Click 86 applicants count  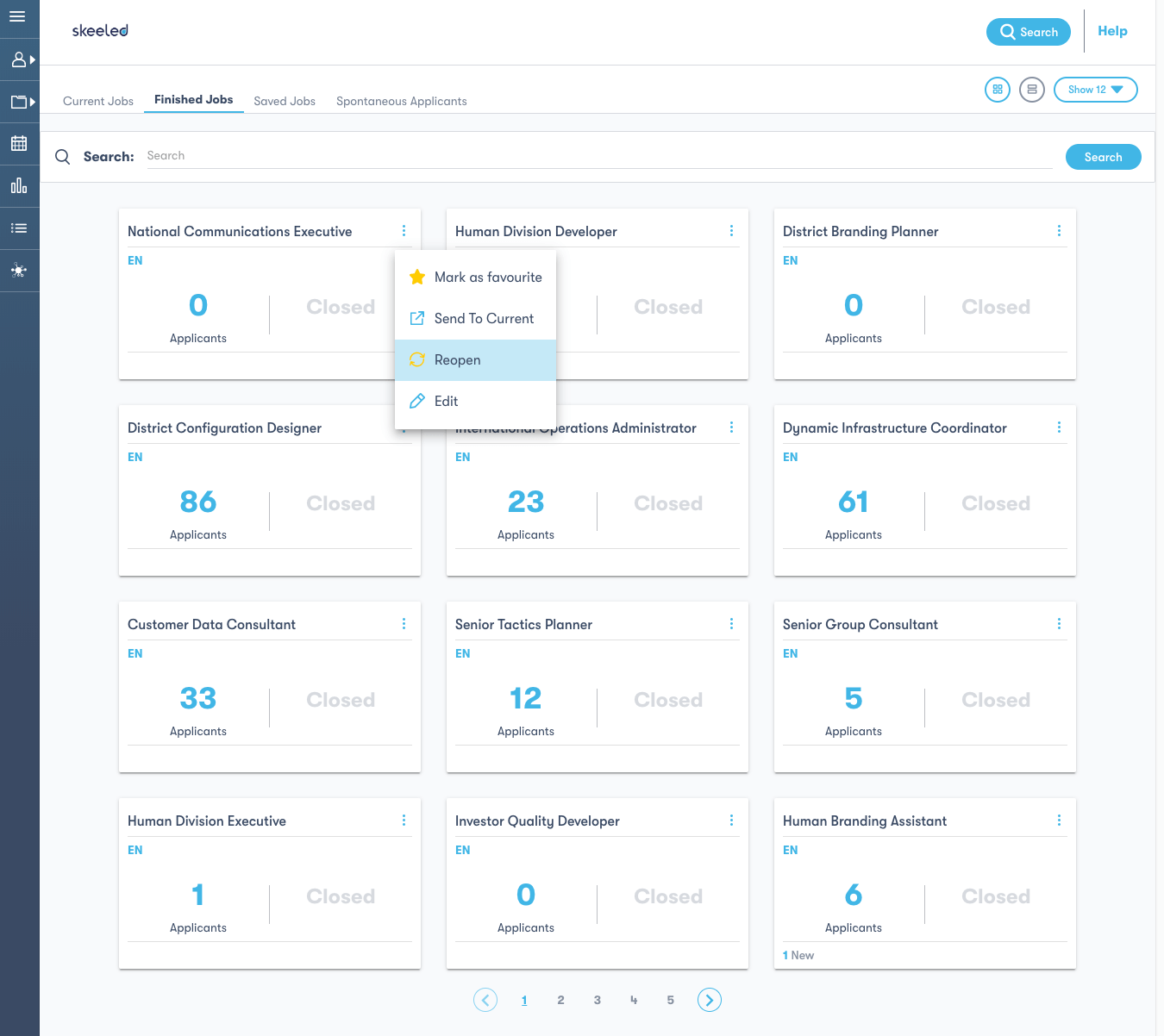click(198, 502)
